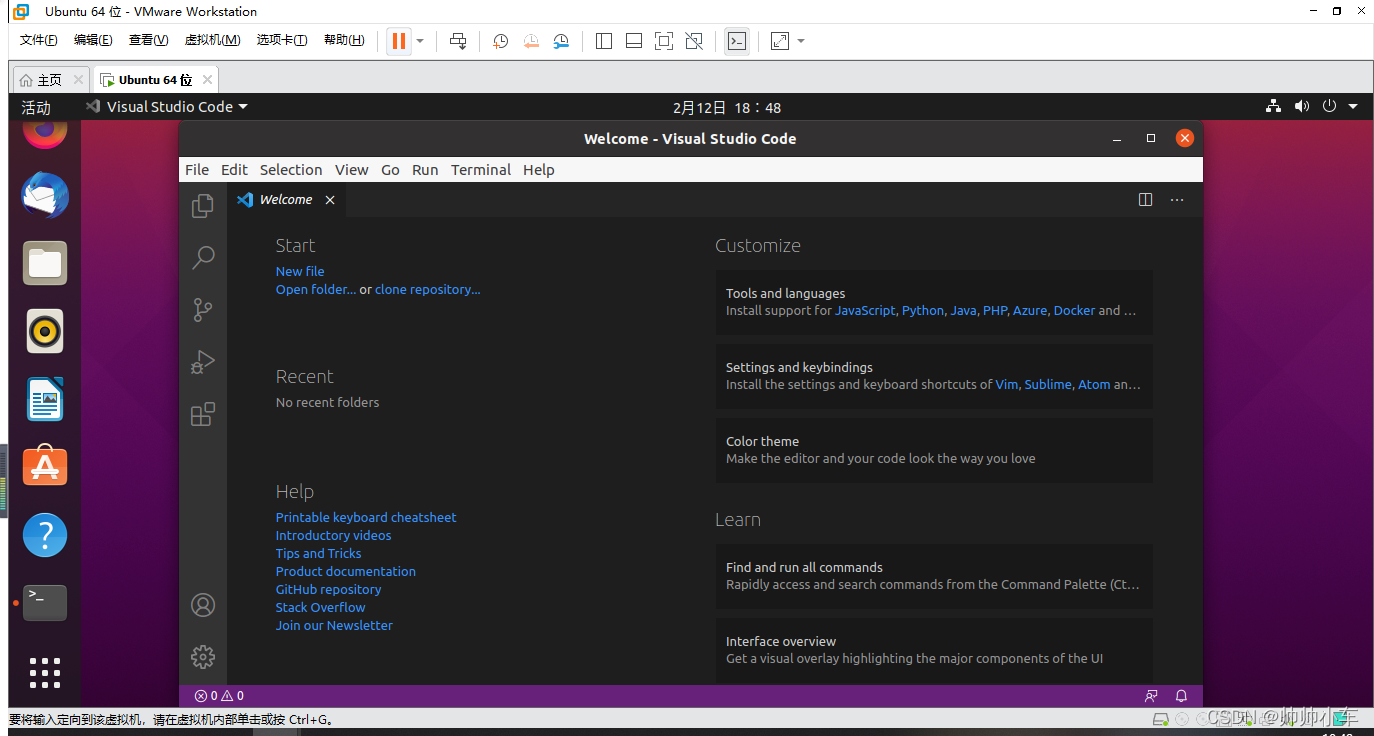
Task: Toggle the VMware library panel
Action: pos(604,41)
